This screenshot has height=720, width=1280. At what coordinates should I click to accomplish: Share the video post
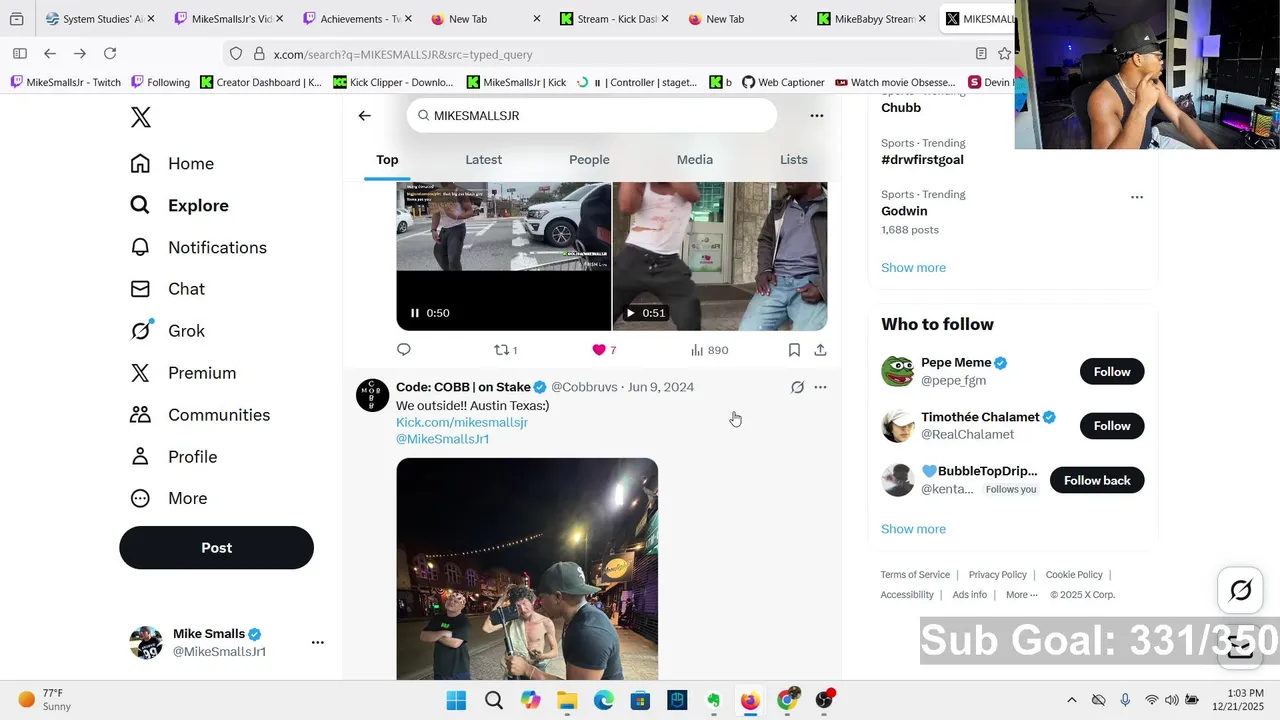[x=820, y=350]
